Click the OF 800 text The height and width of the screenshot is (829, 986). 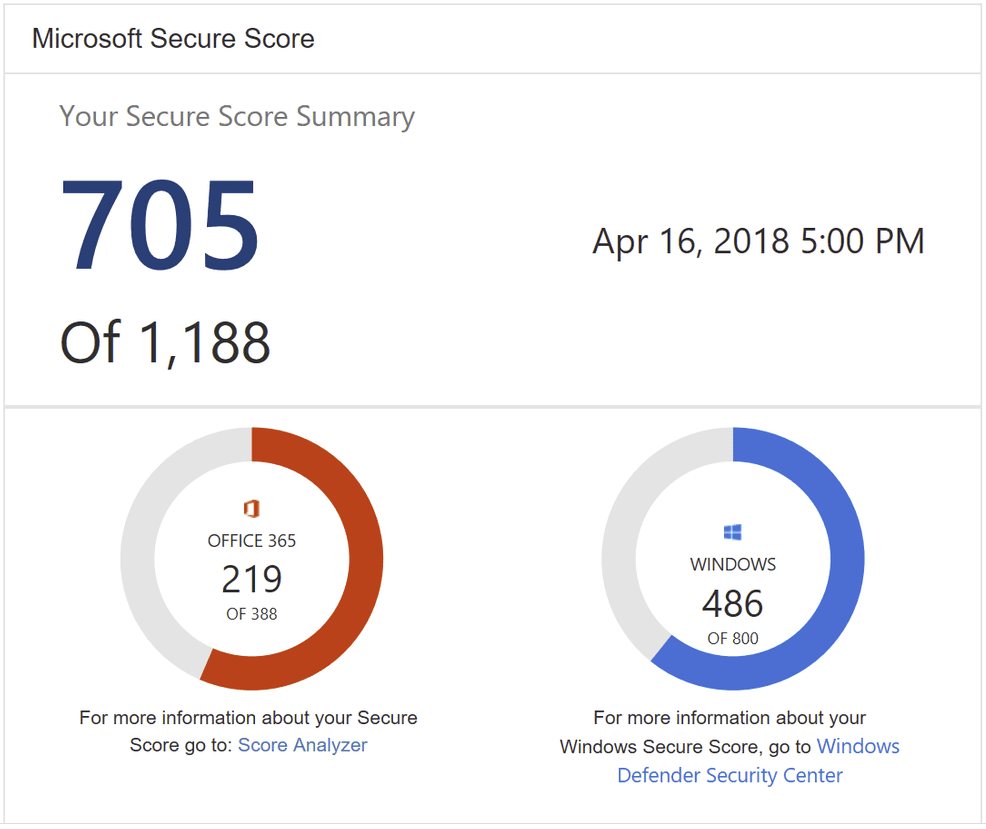click(733, 638)
